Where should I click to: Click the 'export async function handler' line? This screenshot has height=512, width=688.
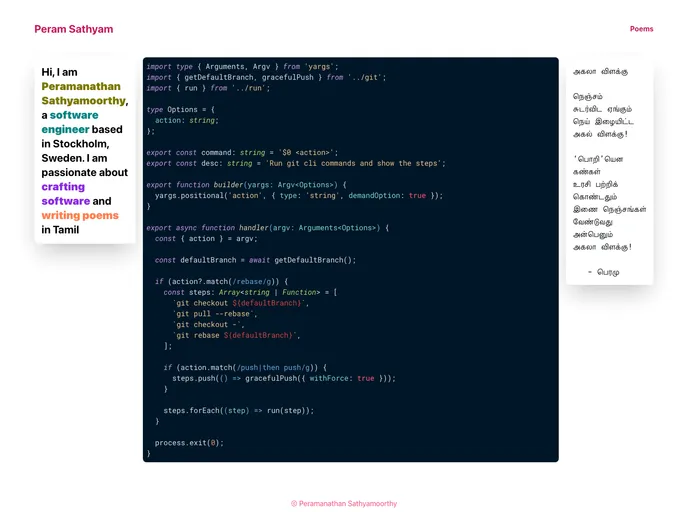click(267, 227)
